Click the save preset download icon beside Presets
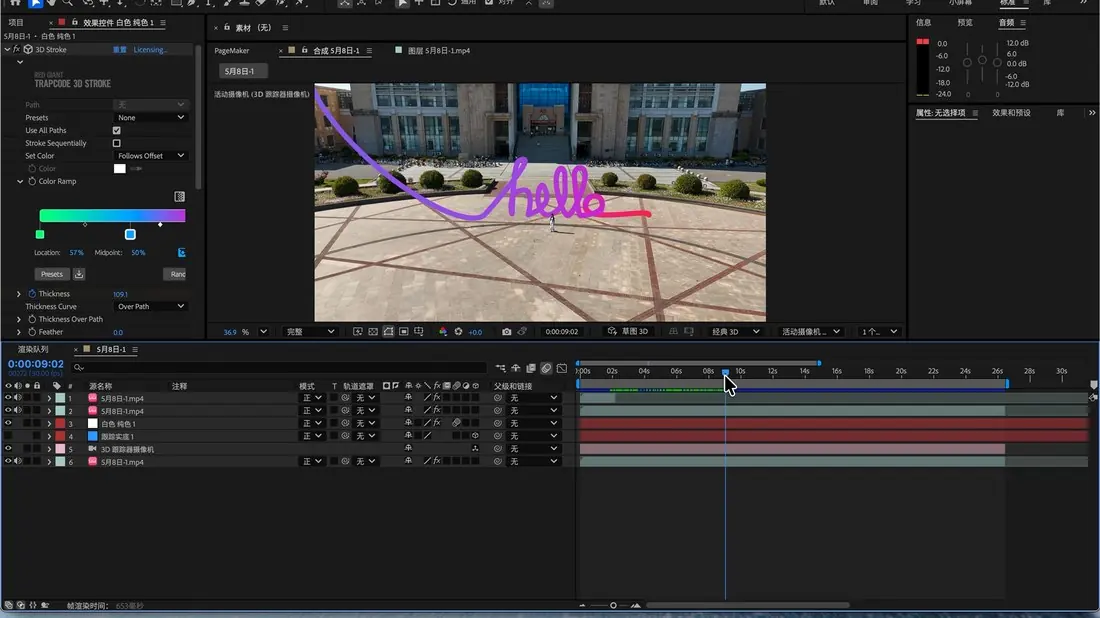Viewport: 1100px width, 618px height. coord(79,274)
